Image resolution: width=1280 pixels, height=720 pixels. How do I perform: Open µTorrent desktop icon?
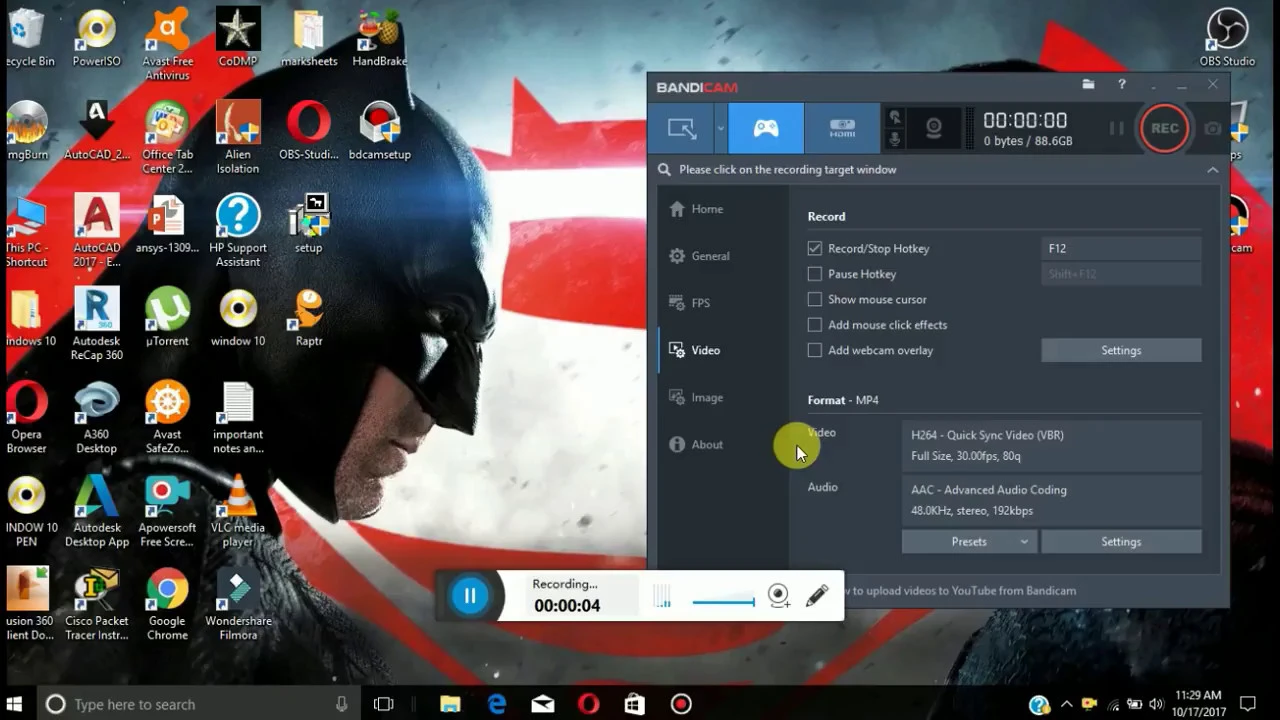(x=167, y=318)
